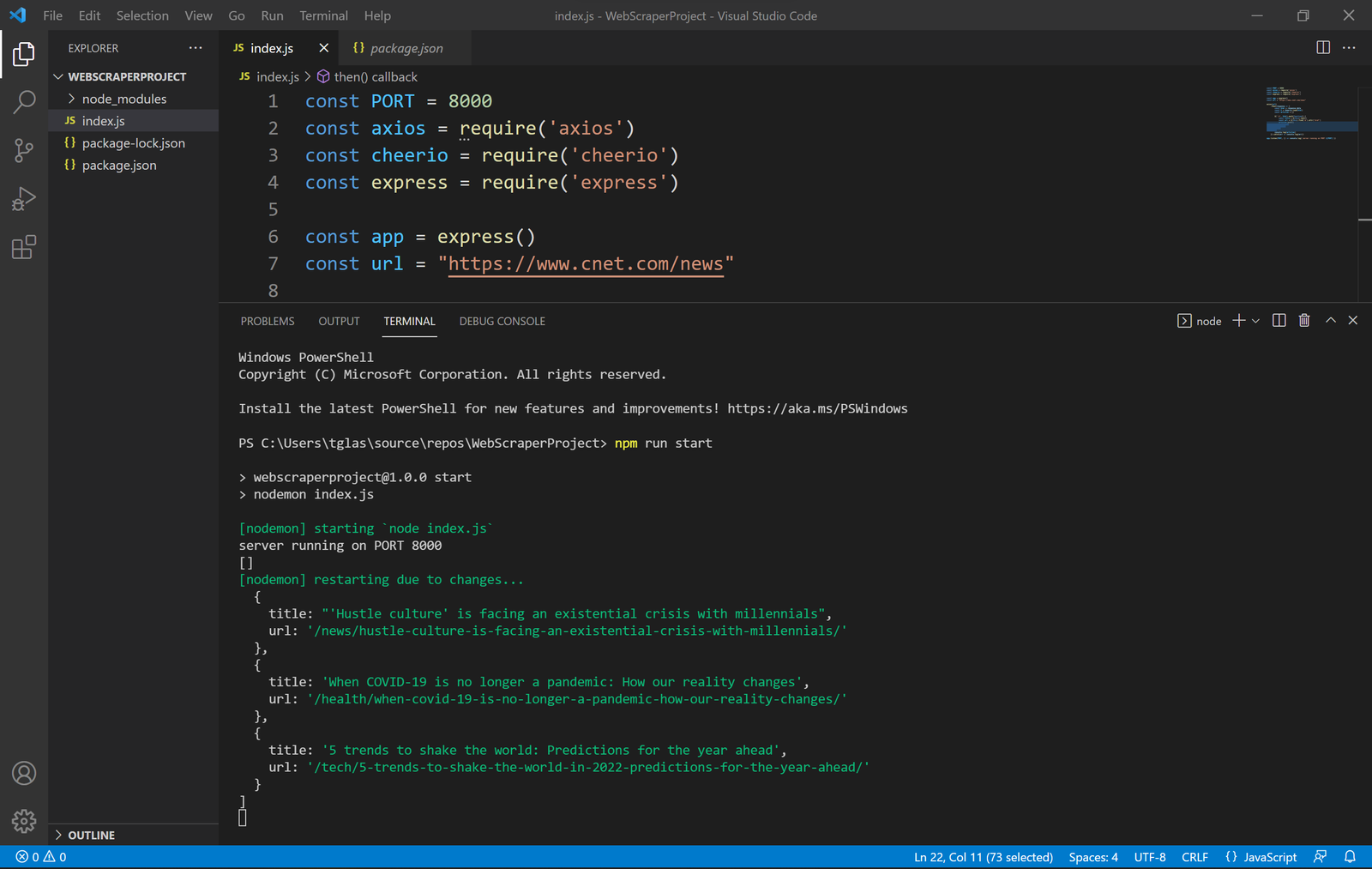Image resolution: width=1372 pixels, height=869 pixels.
Task: Expand the node_modules folder
Action: click(124, 99)
